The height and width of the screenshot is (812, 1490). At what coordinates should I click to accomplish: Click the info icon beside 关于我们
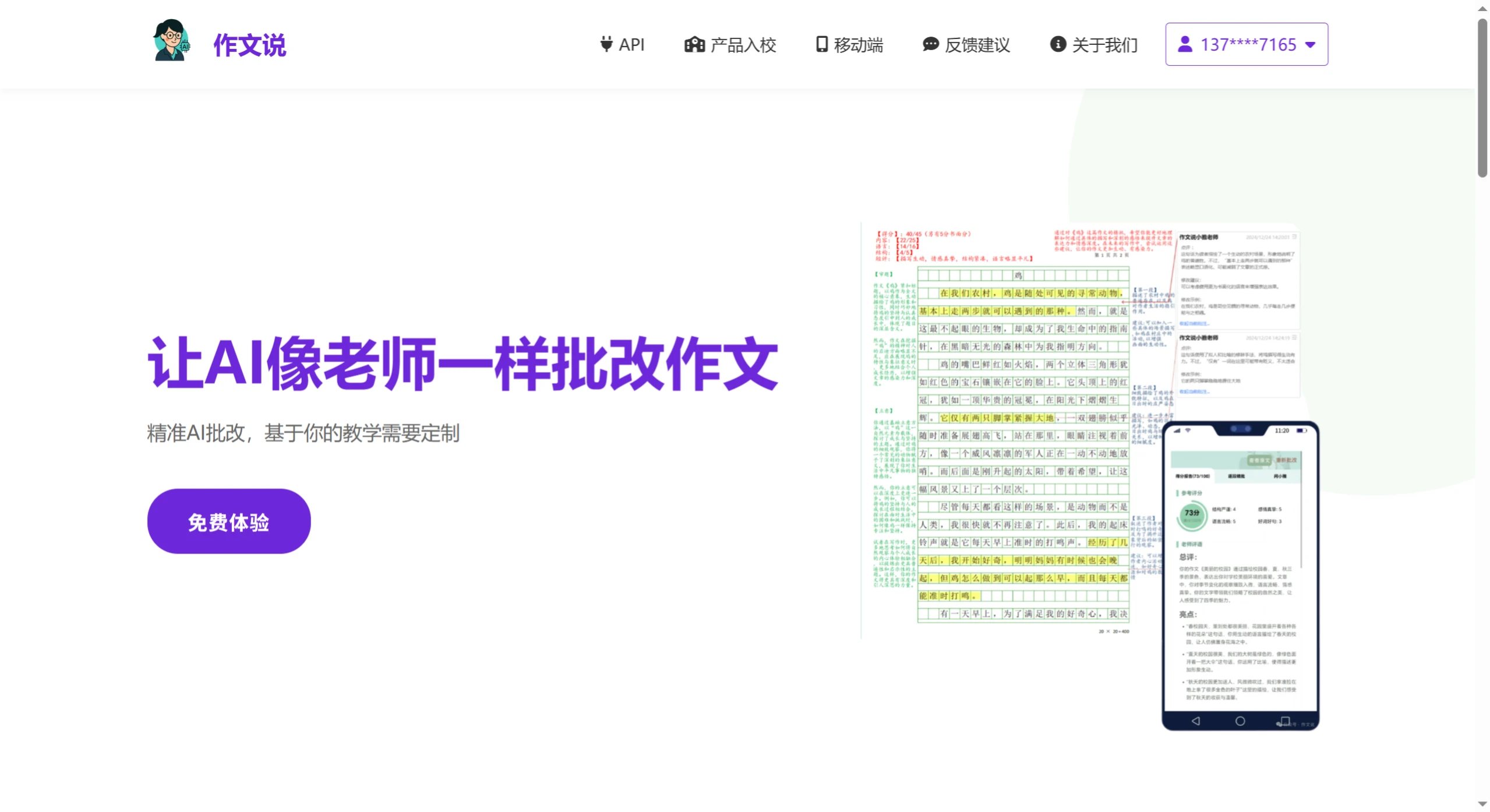pyautogui.click(x=1057, y=44)
